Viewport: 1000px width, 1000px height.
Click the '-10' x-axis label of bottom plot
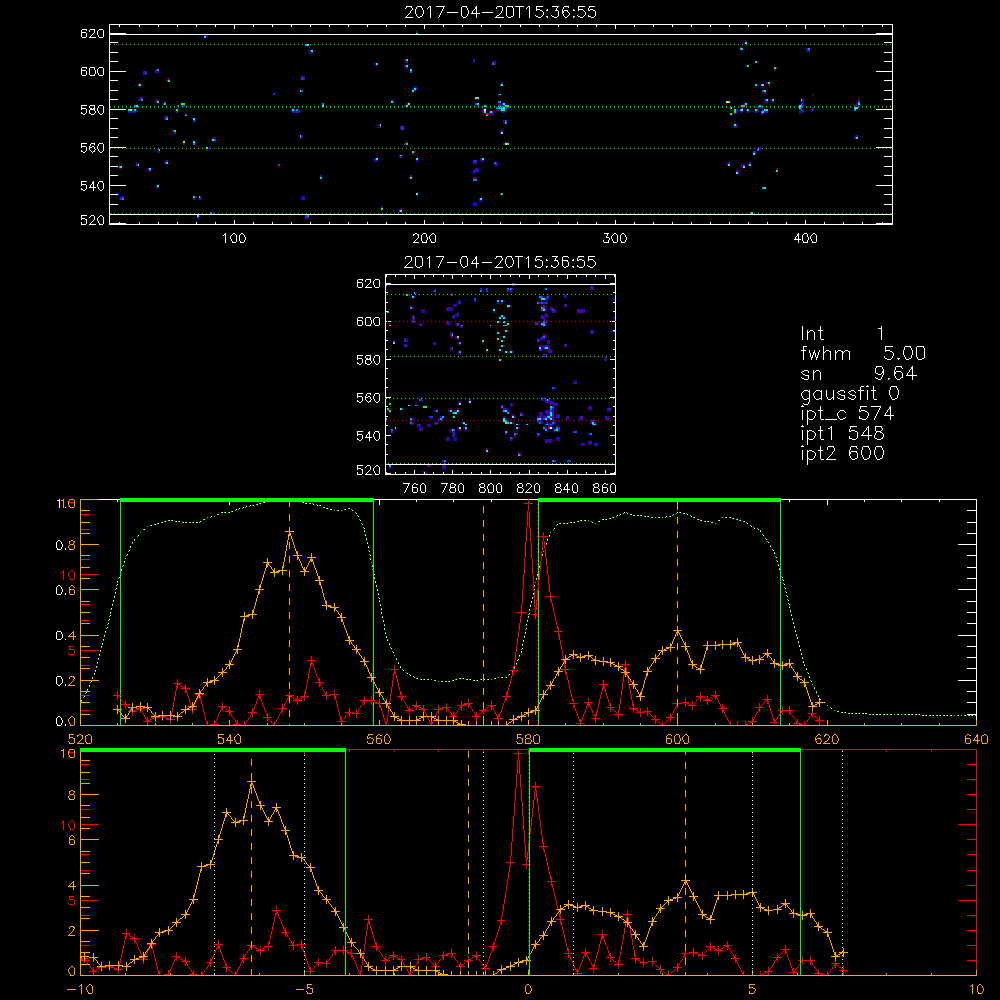click(x=80, y=989)
